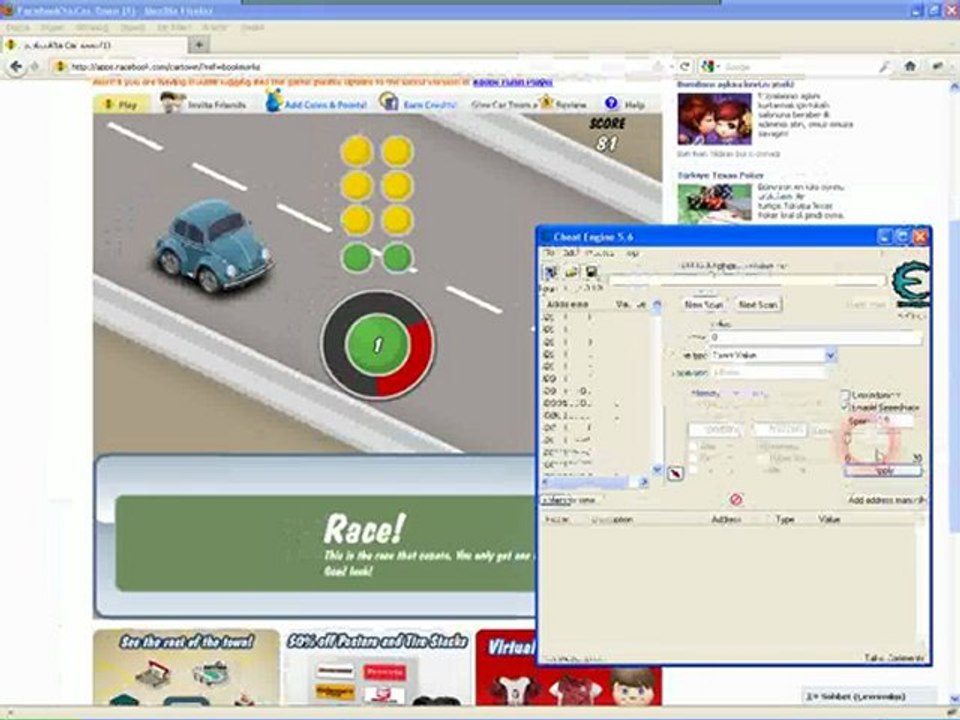Click the red circle clear-list icon
Viewport: 960px width, 720px height.
[x=736, y=500]
